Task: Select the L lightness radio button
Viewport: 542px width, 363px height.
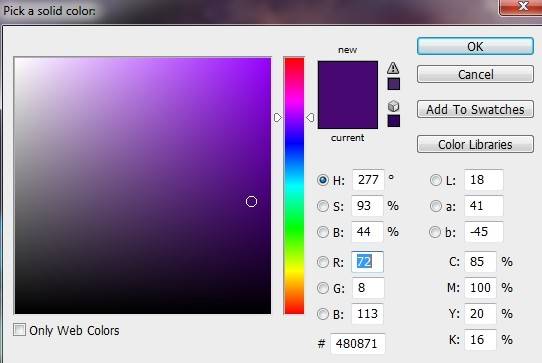Action: pos(436,180)
